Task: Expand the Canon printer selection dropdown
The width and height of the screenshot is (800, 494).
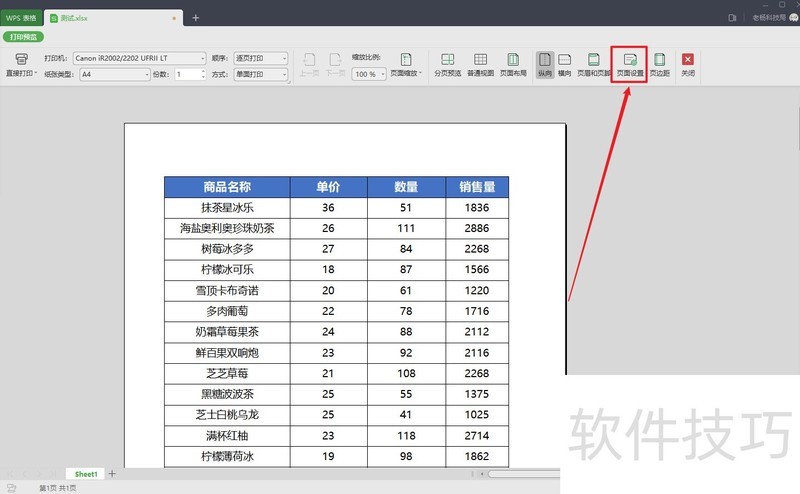Action: (x=202, y=58)
